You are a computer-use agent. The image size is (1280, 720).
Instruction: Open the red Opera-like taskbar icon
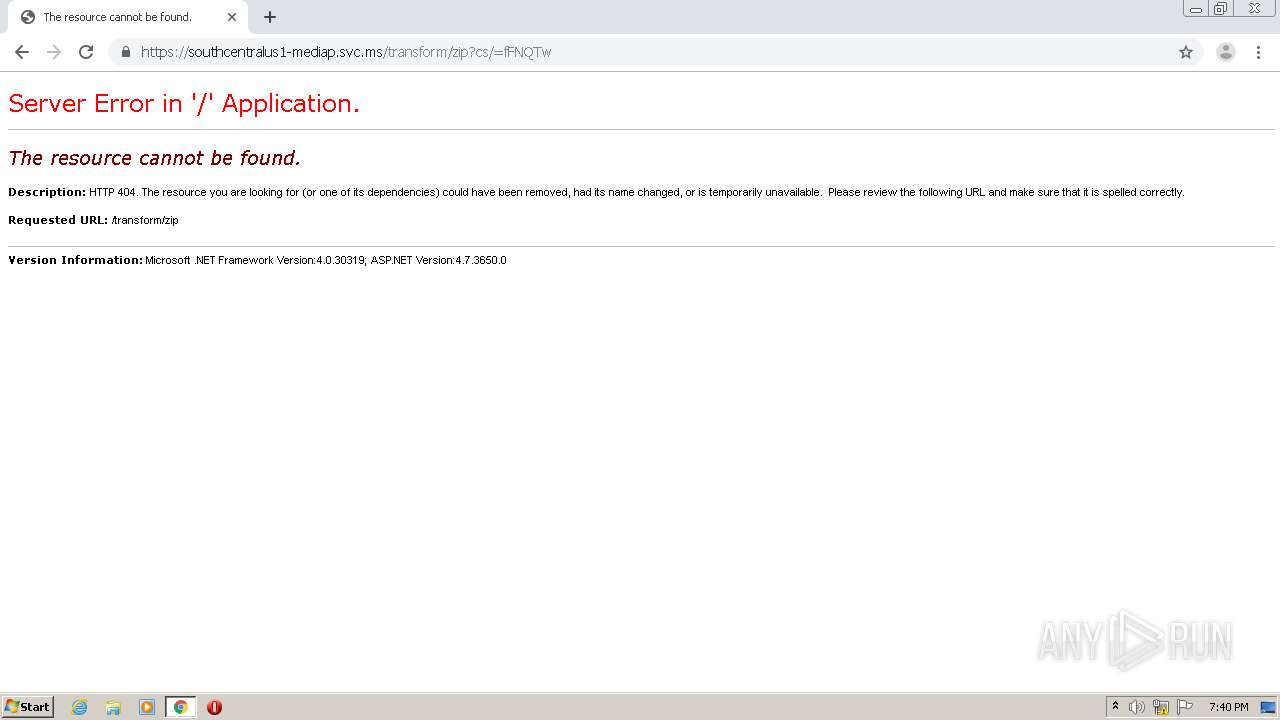[x=214, y=707]
